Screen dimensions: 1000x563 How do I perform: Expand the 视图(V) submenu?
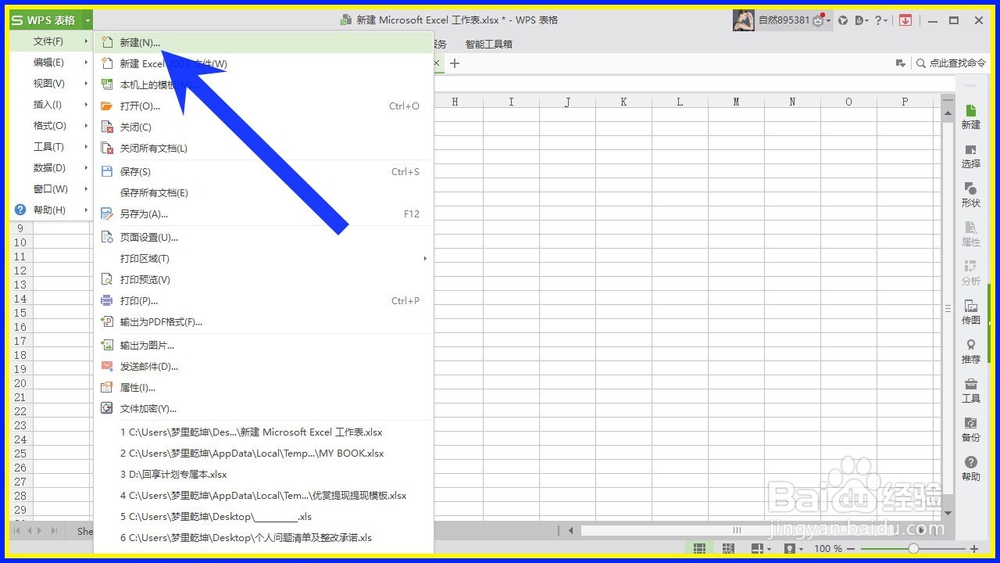click(85, 84)
